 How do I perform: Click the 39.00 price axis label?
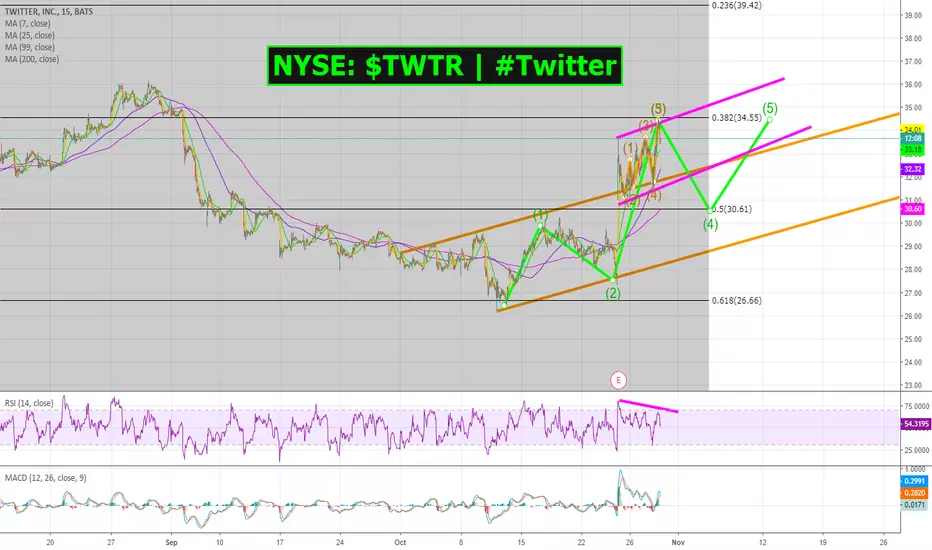(x=913, y=15)
